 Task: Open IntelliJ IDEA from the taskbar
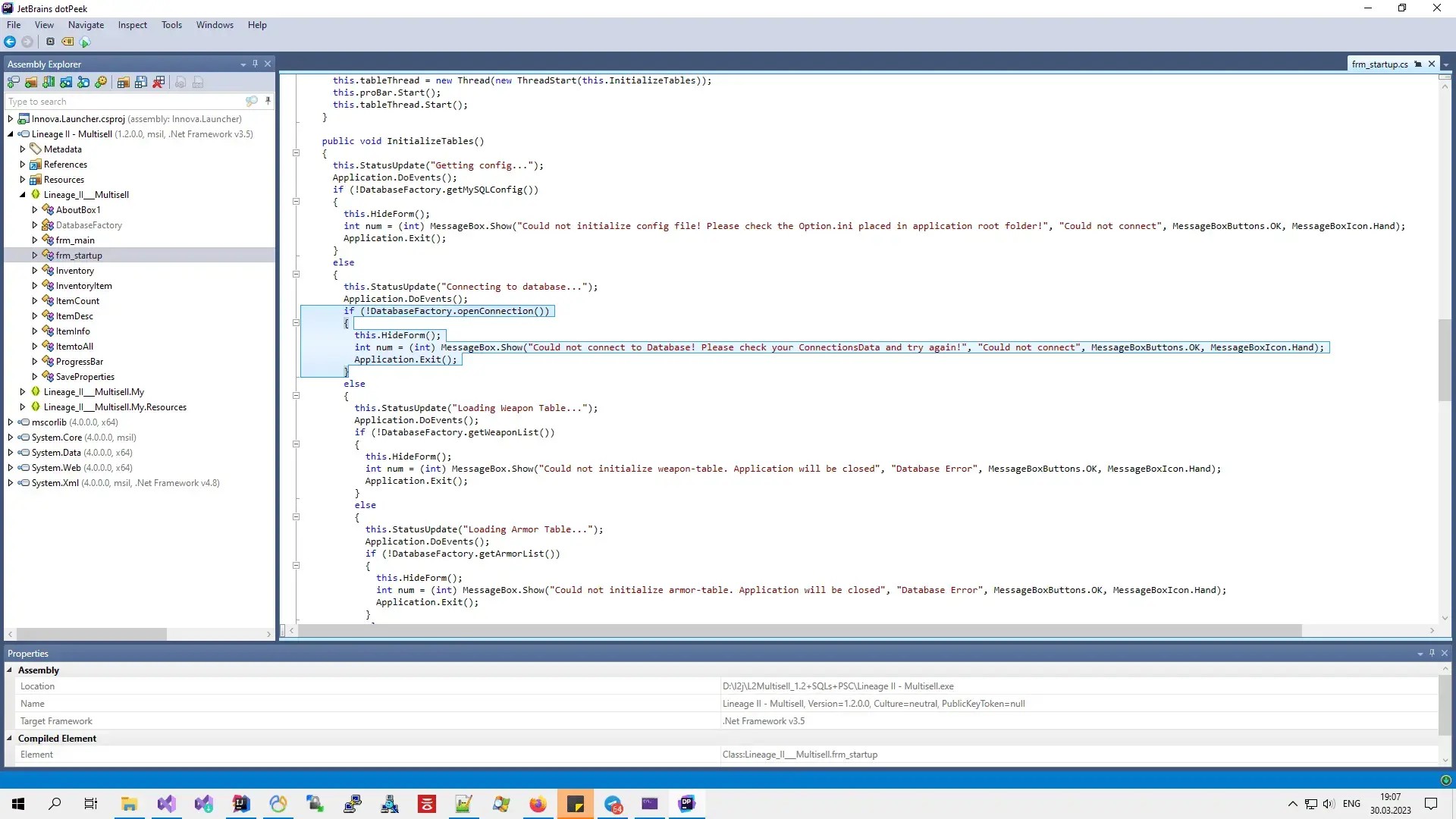241,804
